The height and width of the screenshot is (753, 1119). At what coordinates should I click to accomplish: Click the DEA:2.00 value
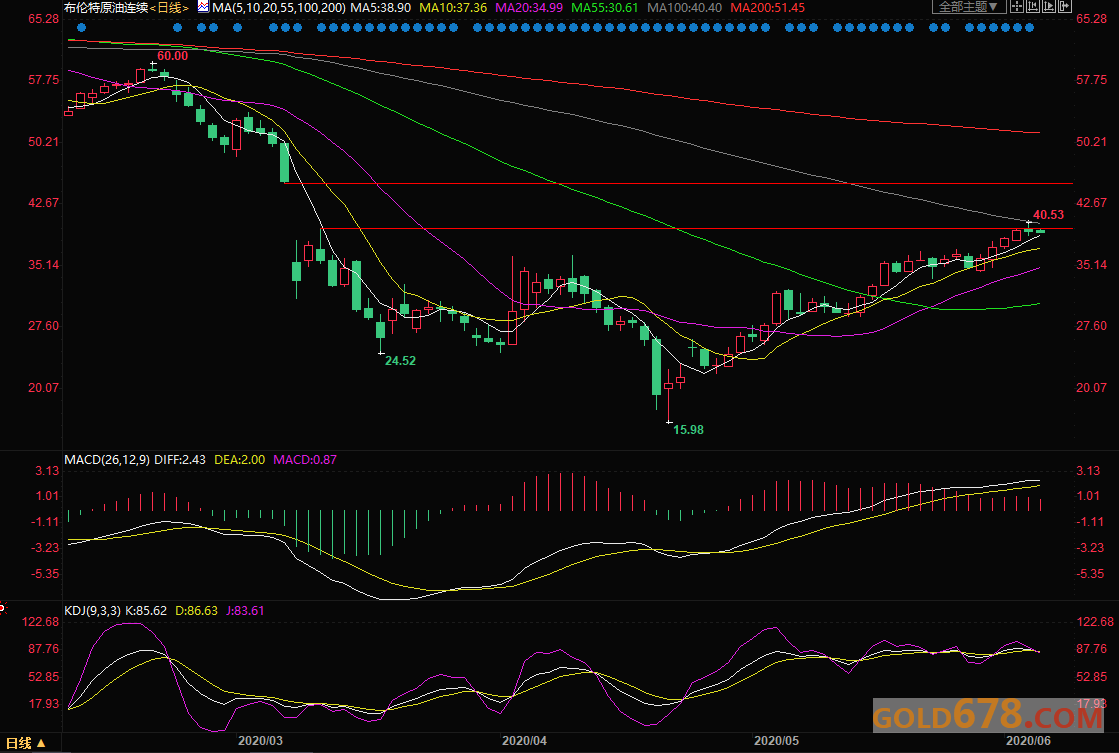(240, 460)
